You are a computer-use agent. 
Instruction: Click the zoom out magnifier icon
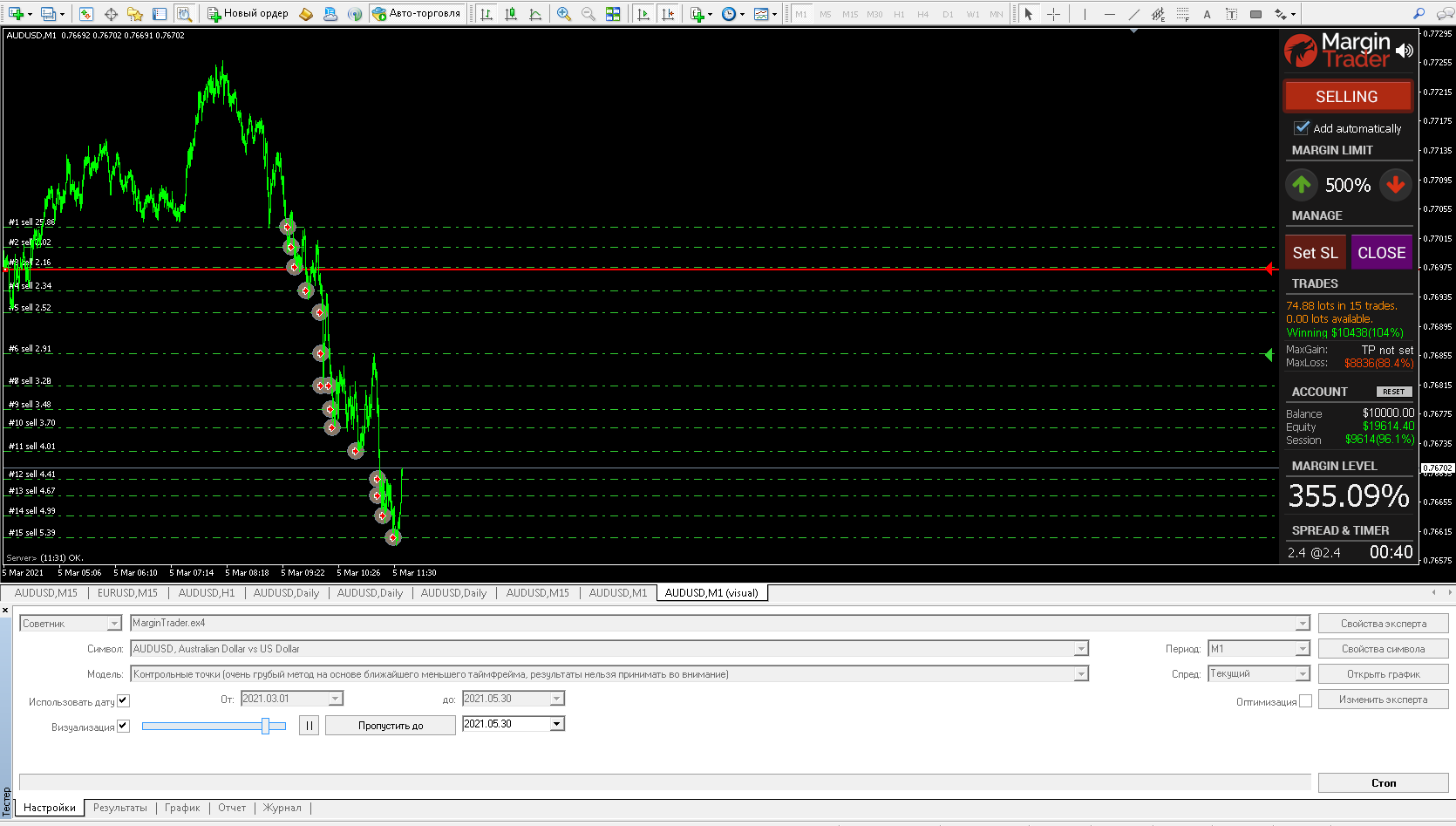pyautogui.click(x=589, y=14)
